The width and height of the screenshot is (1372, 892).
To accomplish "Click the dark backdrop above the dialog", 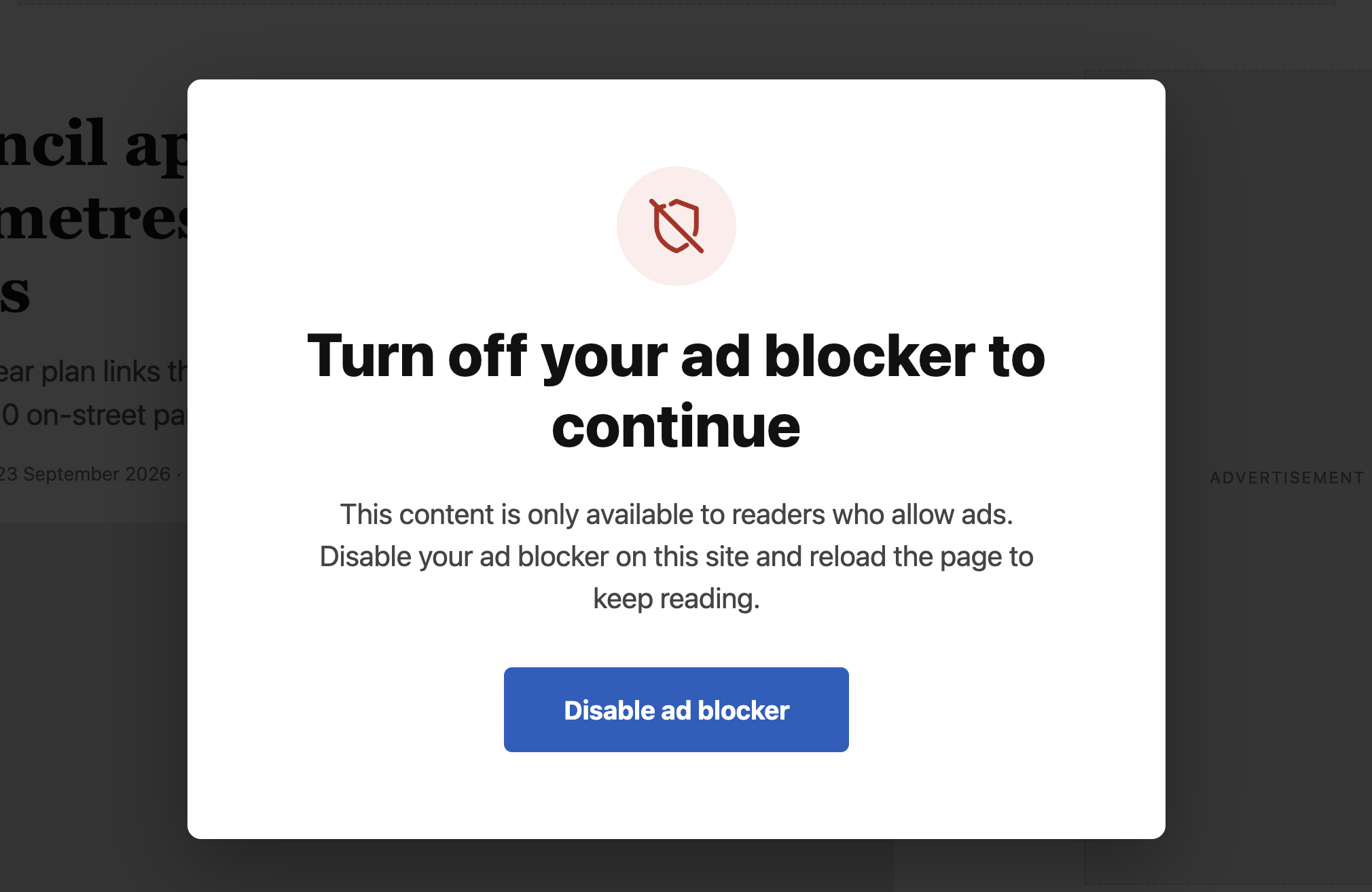I will click(676, 42).
